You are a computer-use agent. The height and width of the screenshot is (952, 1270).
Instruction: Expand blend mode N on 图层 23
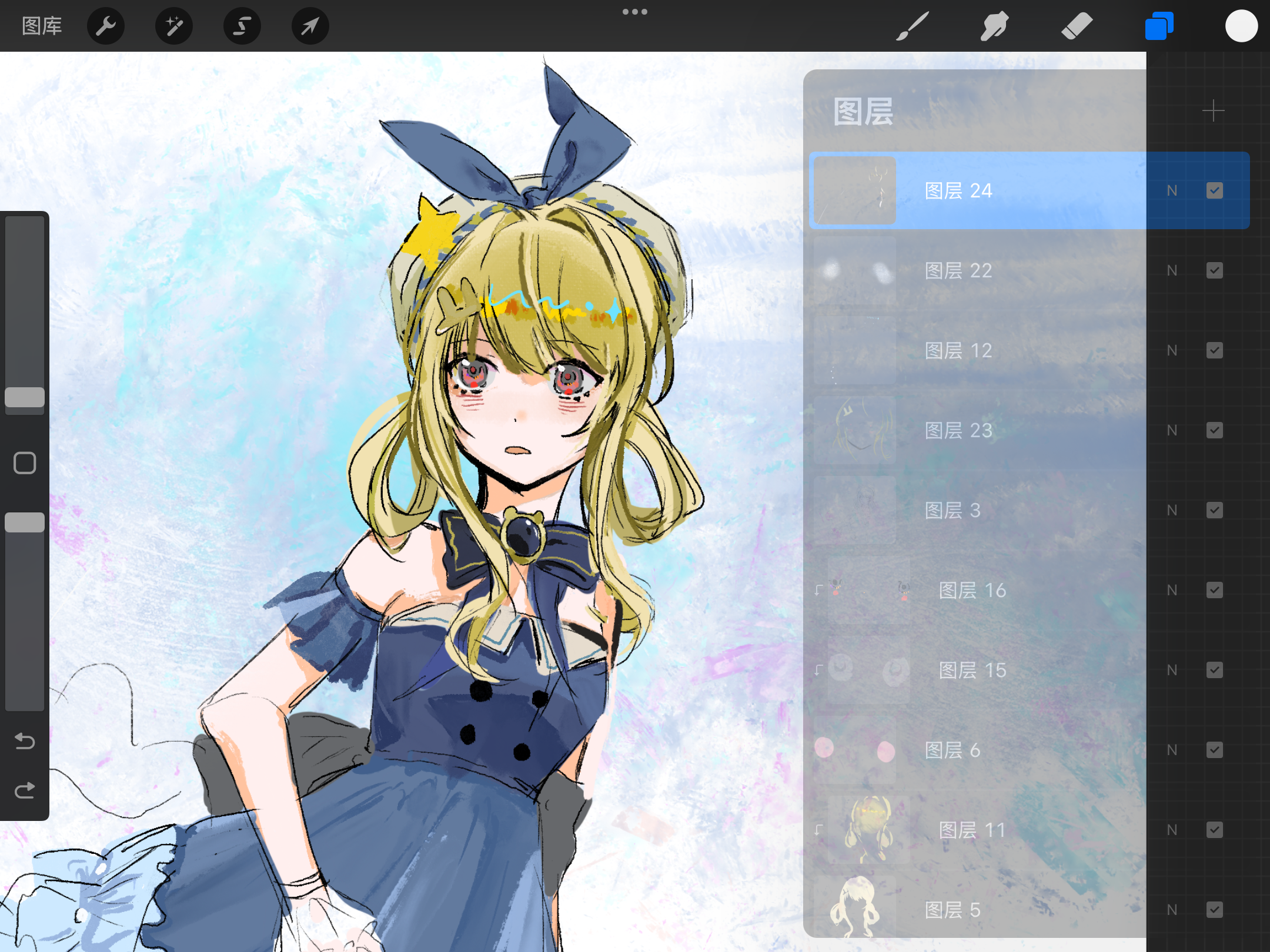pos(1172,431)
